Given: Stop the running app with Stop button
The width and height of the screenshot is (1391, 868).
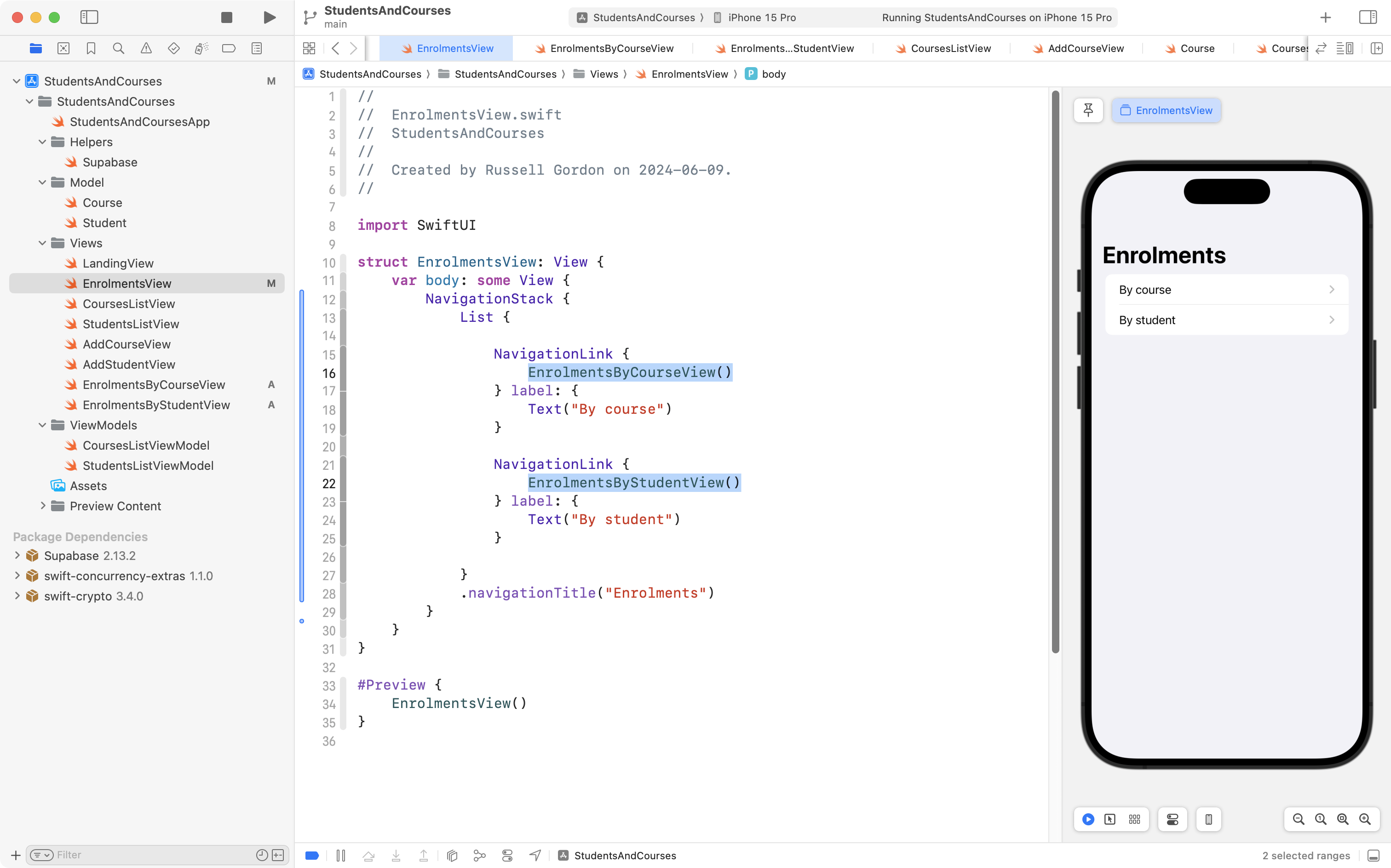Looking at the screenshot, I should pos(227,17).
